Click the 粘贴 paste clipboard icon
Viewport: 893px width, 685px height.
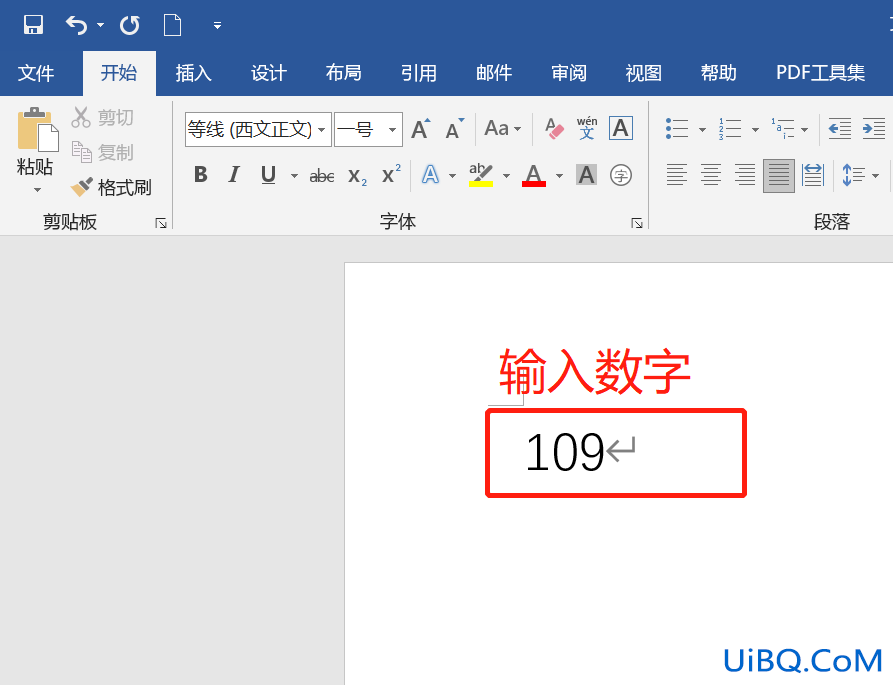click(x=38, y=129)
